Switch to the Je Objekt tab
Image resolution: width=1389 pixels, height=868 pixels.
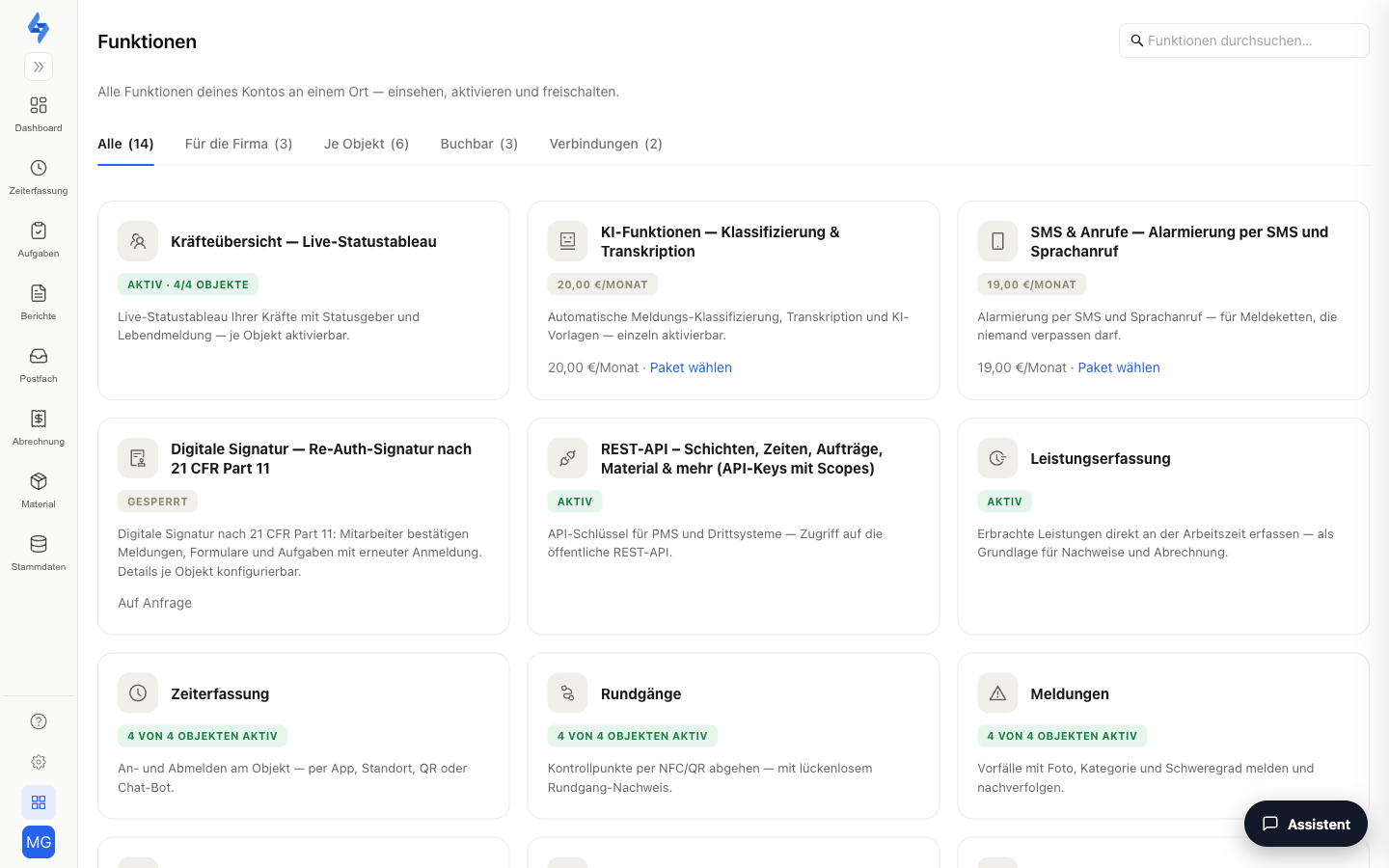pos(367,144)
